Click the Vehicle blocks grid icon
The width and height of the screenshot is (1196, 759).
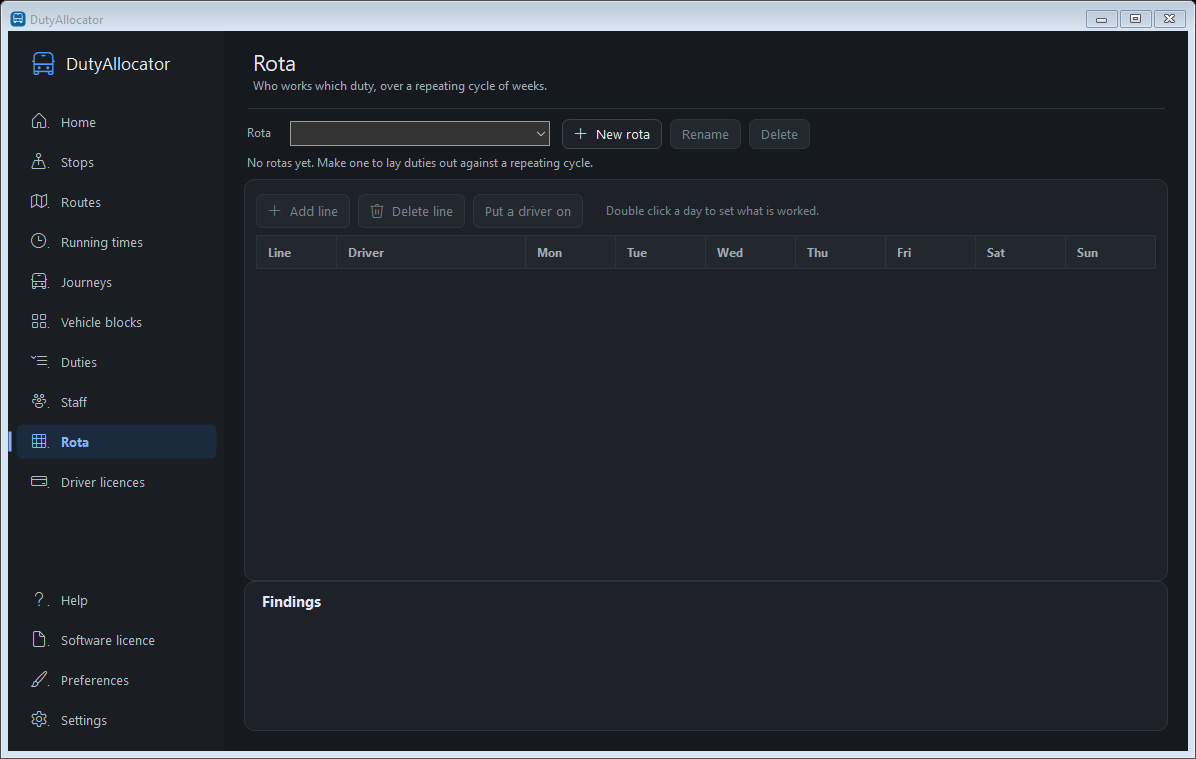point(40,321)
